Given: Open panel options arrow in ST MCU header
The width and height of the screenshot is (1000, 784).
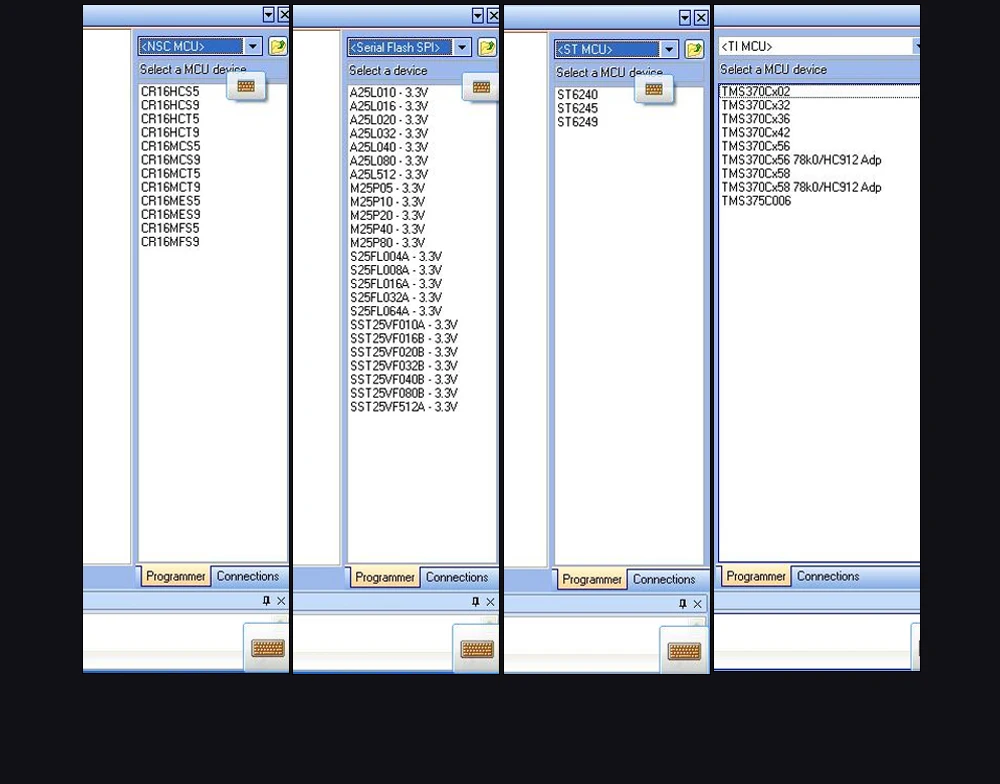Looking at the screenshot, I should click(x=684, y=17).
